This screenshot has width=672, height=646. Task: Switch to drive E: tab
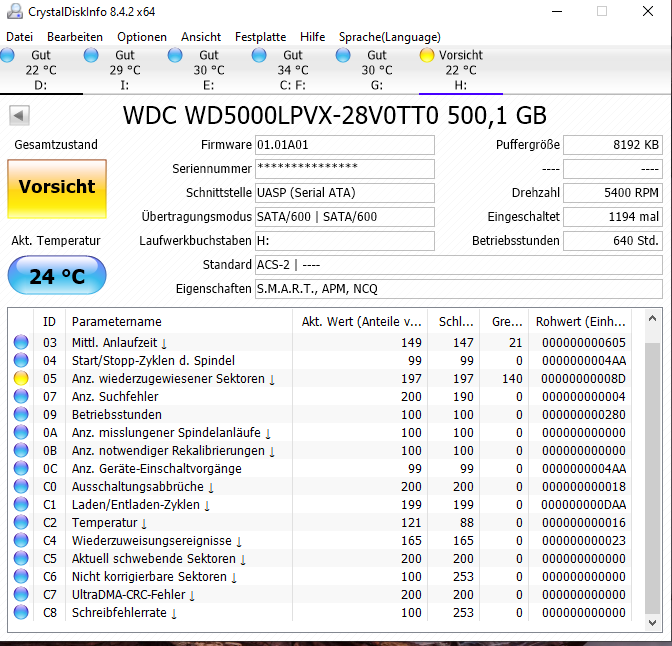pos(209,70)
